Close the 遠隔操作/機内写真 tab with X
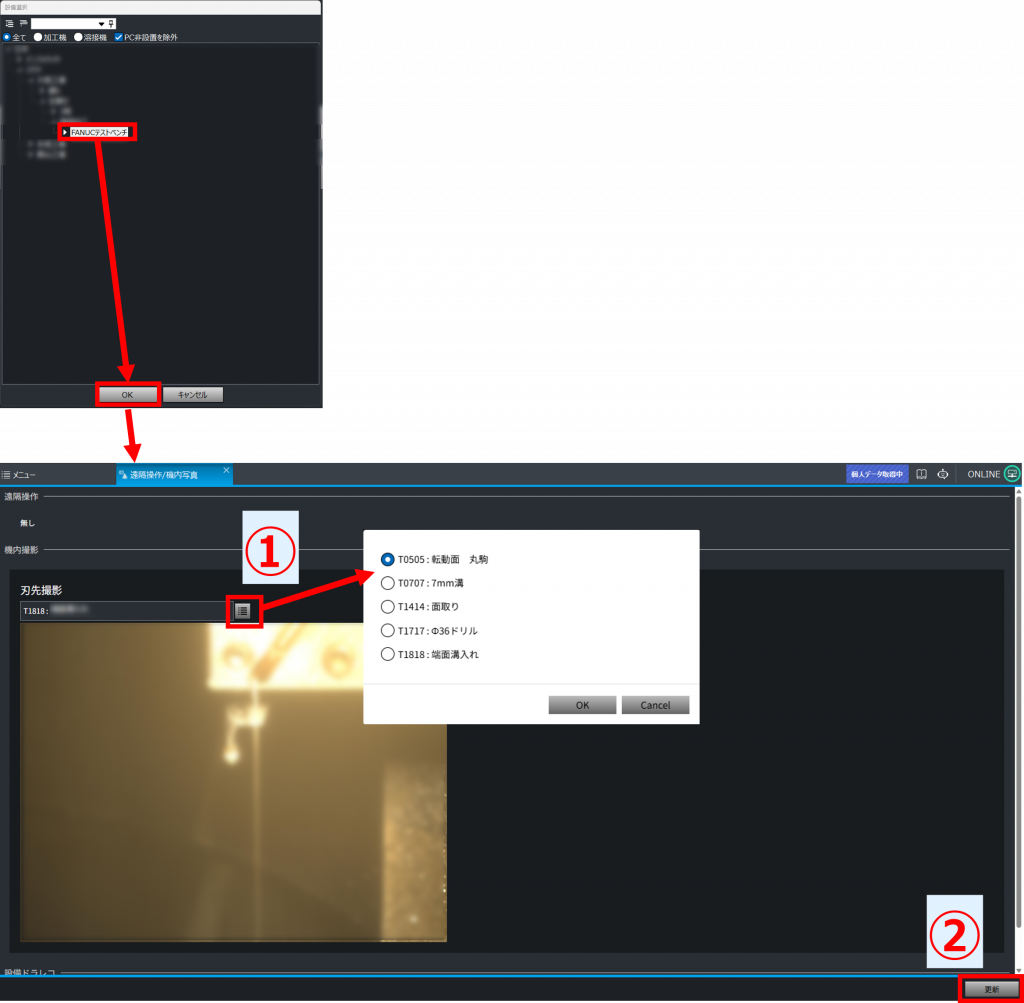 (x=226, y=470)
